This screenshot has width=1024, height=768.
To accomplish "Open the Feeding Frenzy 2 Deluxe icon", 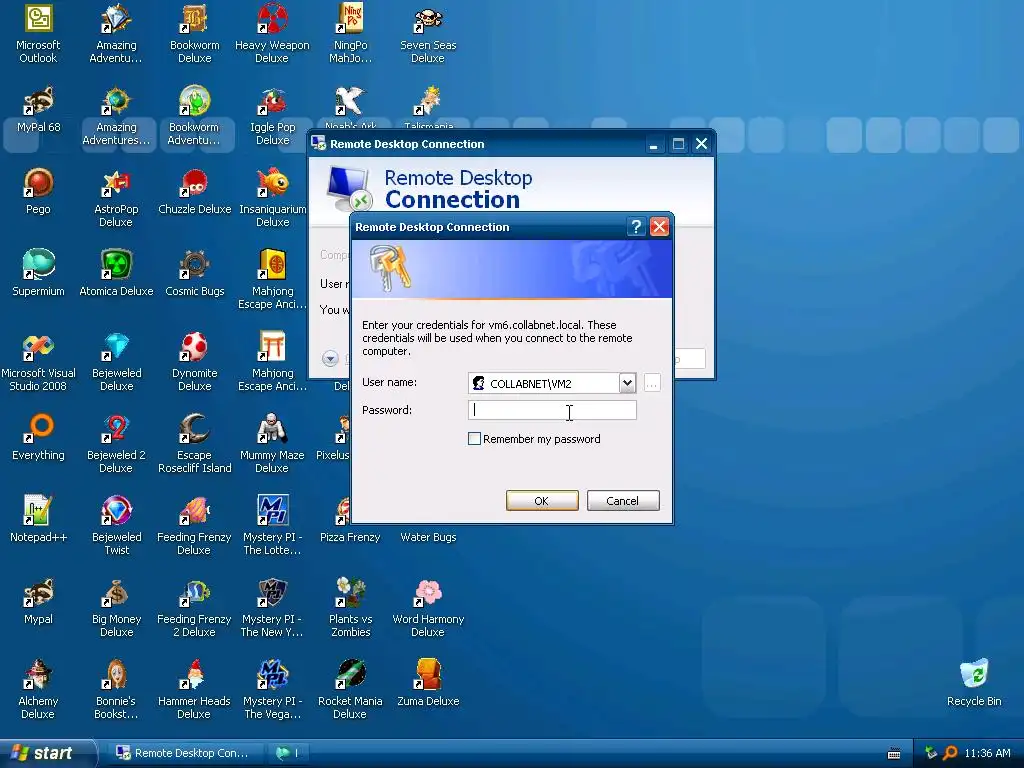I will (194, 608).
